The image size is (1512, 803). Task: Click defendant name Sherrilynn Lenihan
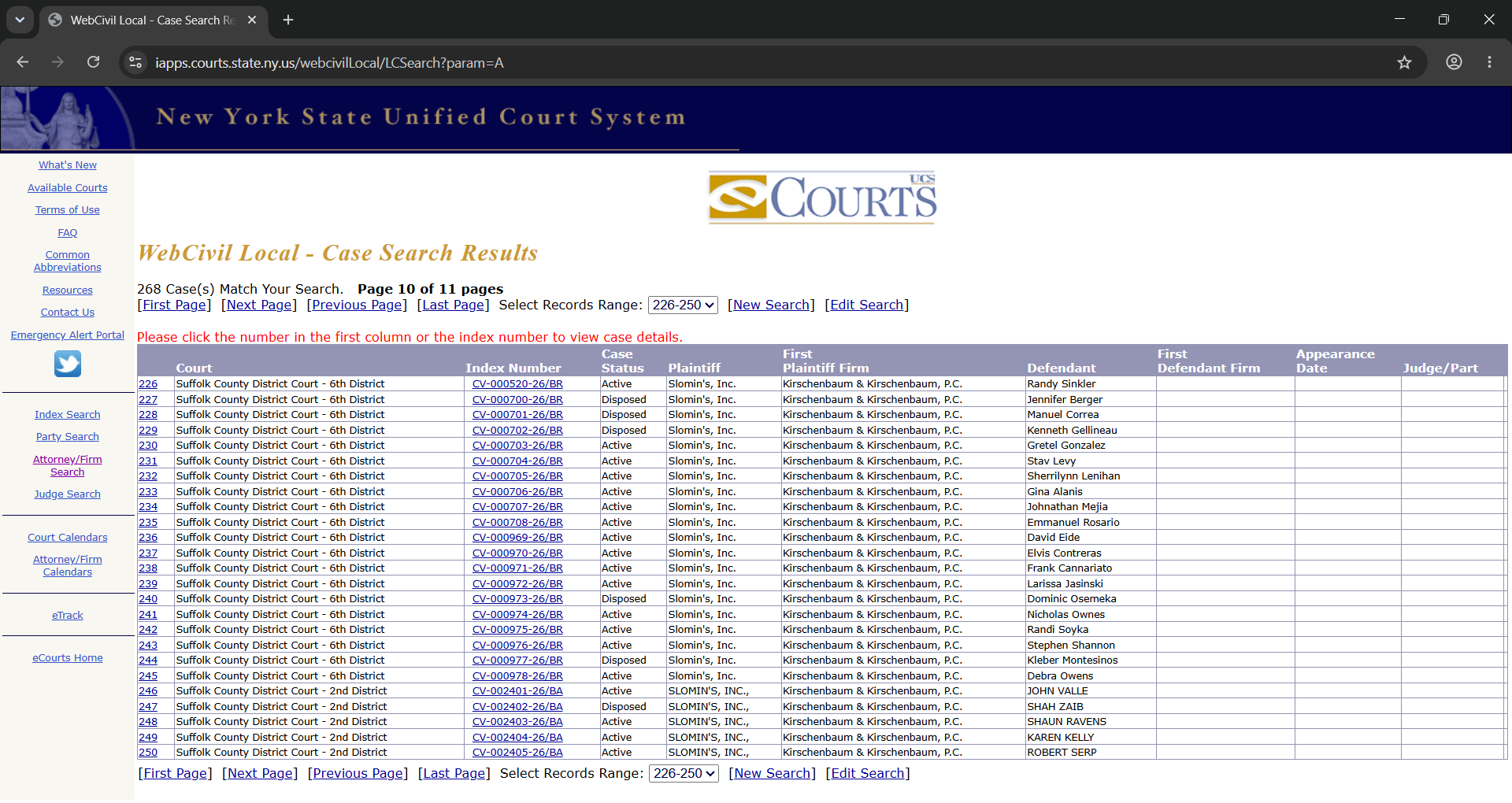(x=1073, y=476)
